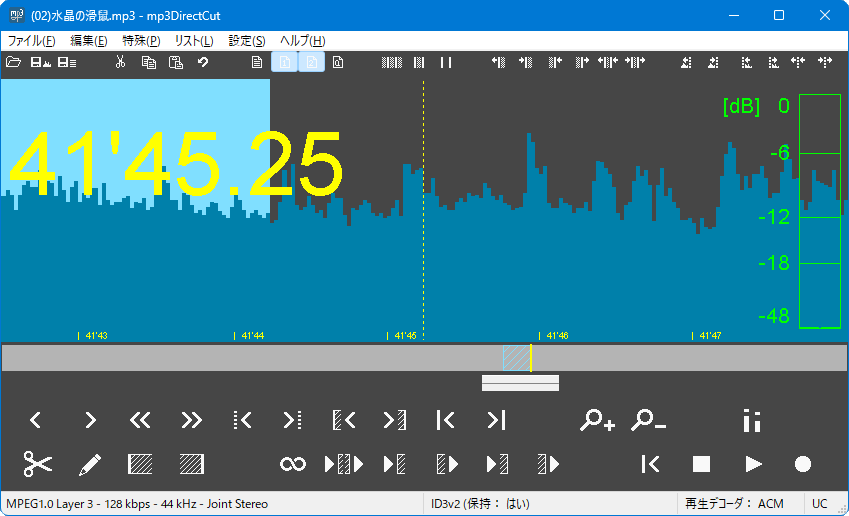Image resolution: width=849 pixels, height=516 pixels.
Task: Step backward with single left chevron
Action: [x=36, y=420]
